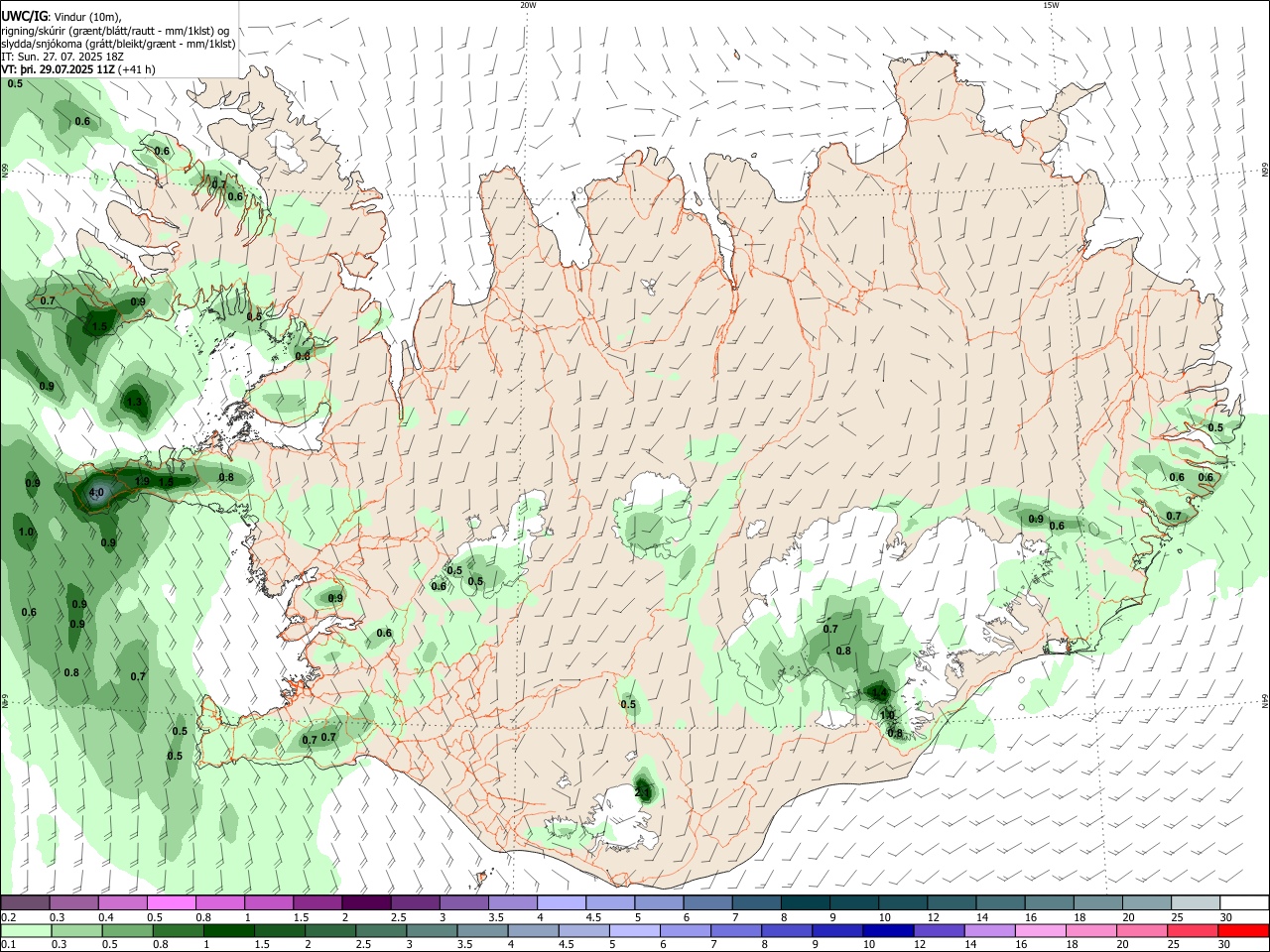
Task: Click the 'IT: Sun. 27. 07. 2025 18Z' line
Action: tap(63, 57)
